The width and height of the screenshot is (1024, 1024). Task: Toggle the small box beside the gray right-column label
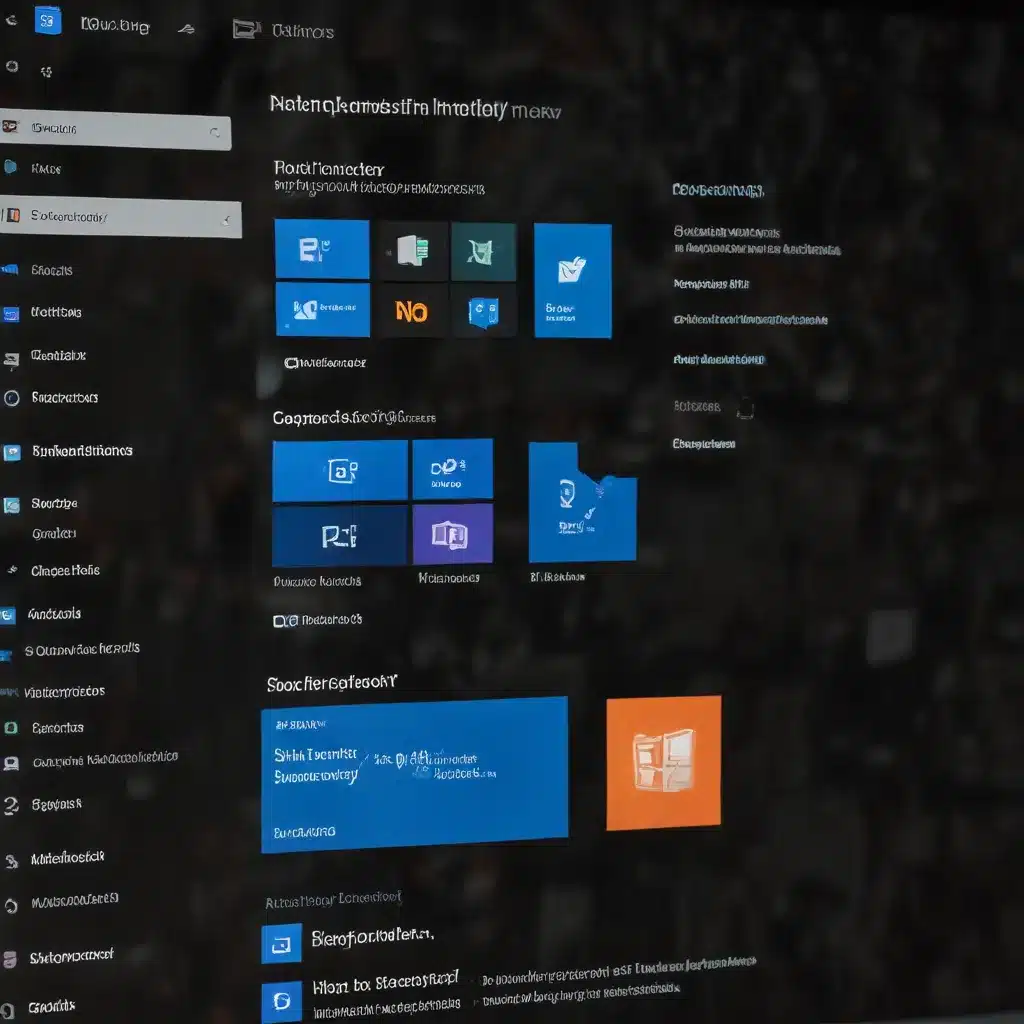pos(745,409)
